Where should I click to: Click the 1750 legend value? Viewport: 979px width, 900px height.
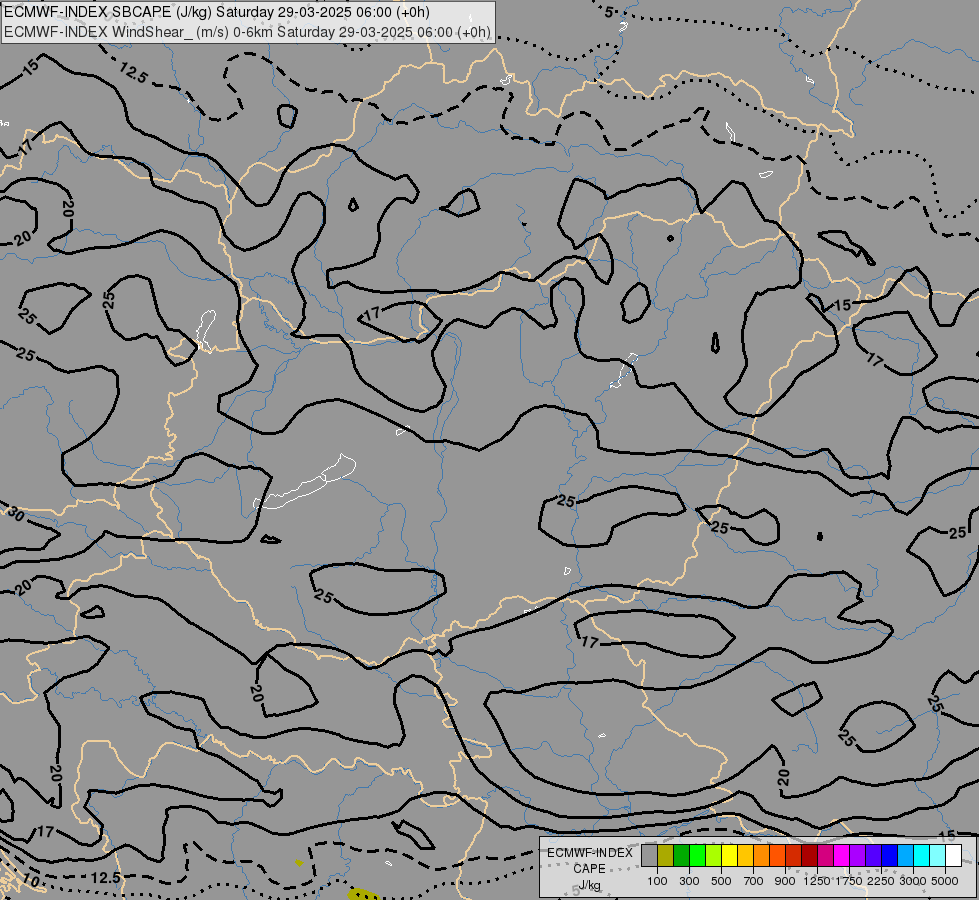click(849, 881)
